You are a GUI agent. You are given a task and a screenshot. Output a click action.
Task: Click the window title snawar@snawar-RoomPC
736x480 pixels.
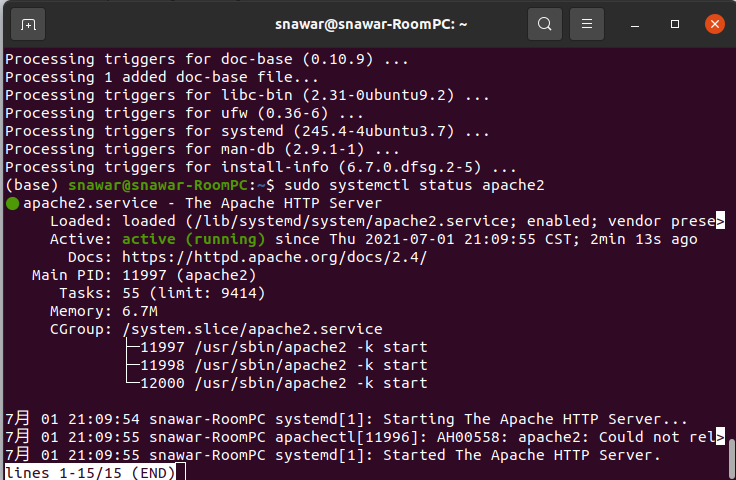[371, 24]
